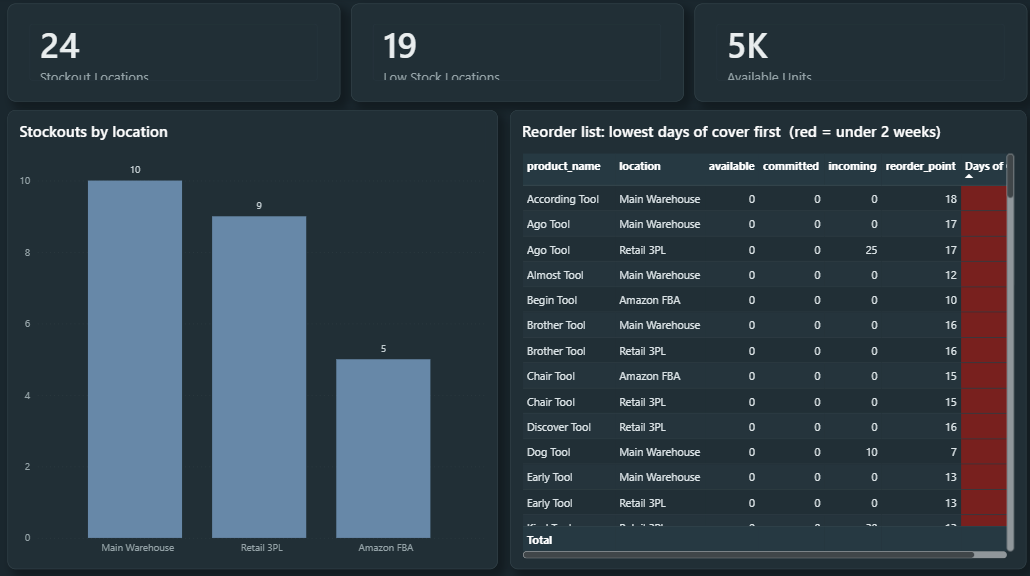The image size is (1030, 576).
Task: Sort by the reorder_point column header
Action: click(x=920, y=166)
